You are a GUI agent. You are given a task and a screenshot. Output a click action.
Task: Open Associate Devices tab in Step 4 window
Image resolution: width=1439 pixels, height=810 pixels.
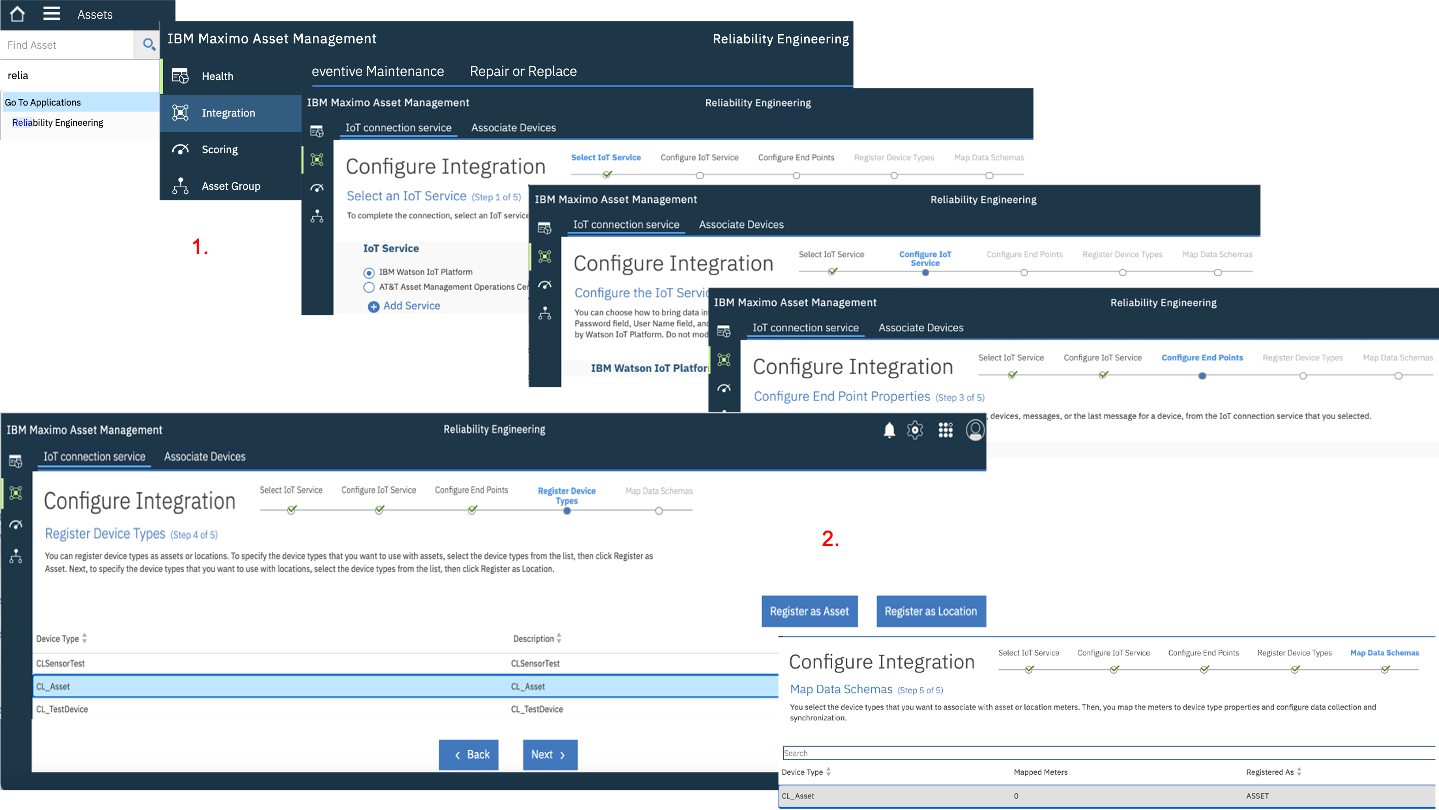[205, 457]
